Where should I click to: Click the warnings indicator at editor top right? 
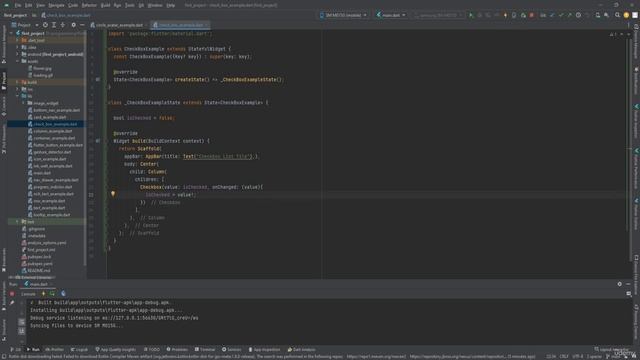(613, 34)
